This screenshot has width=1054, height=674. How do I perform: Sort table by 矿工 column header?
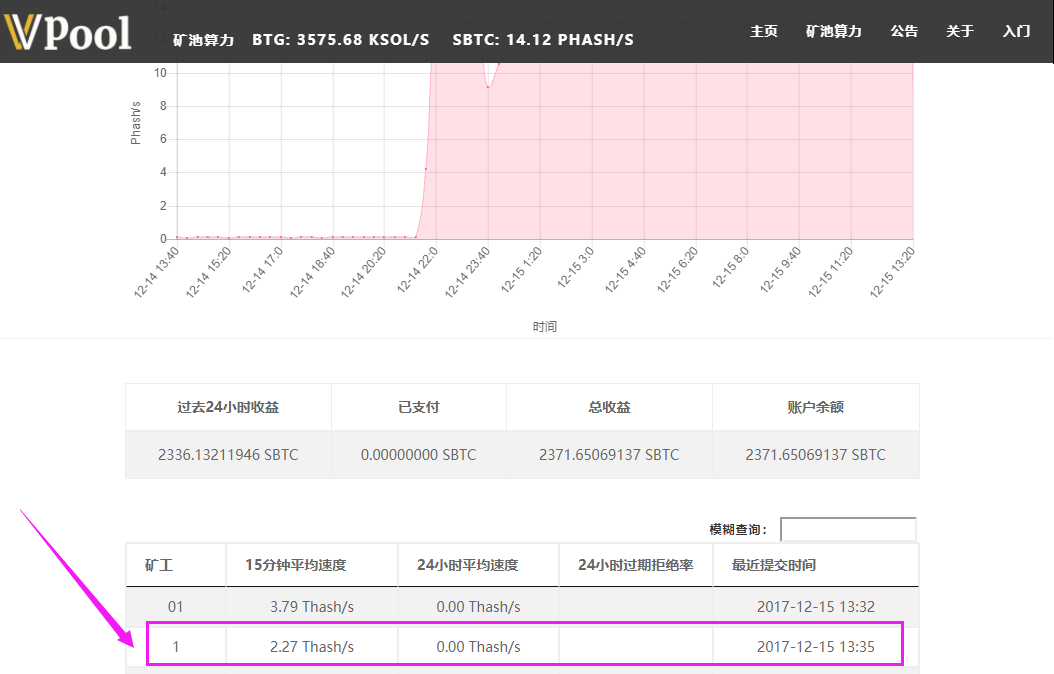click(x=160, y=565)
